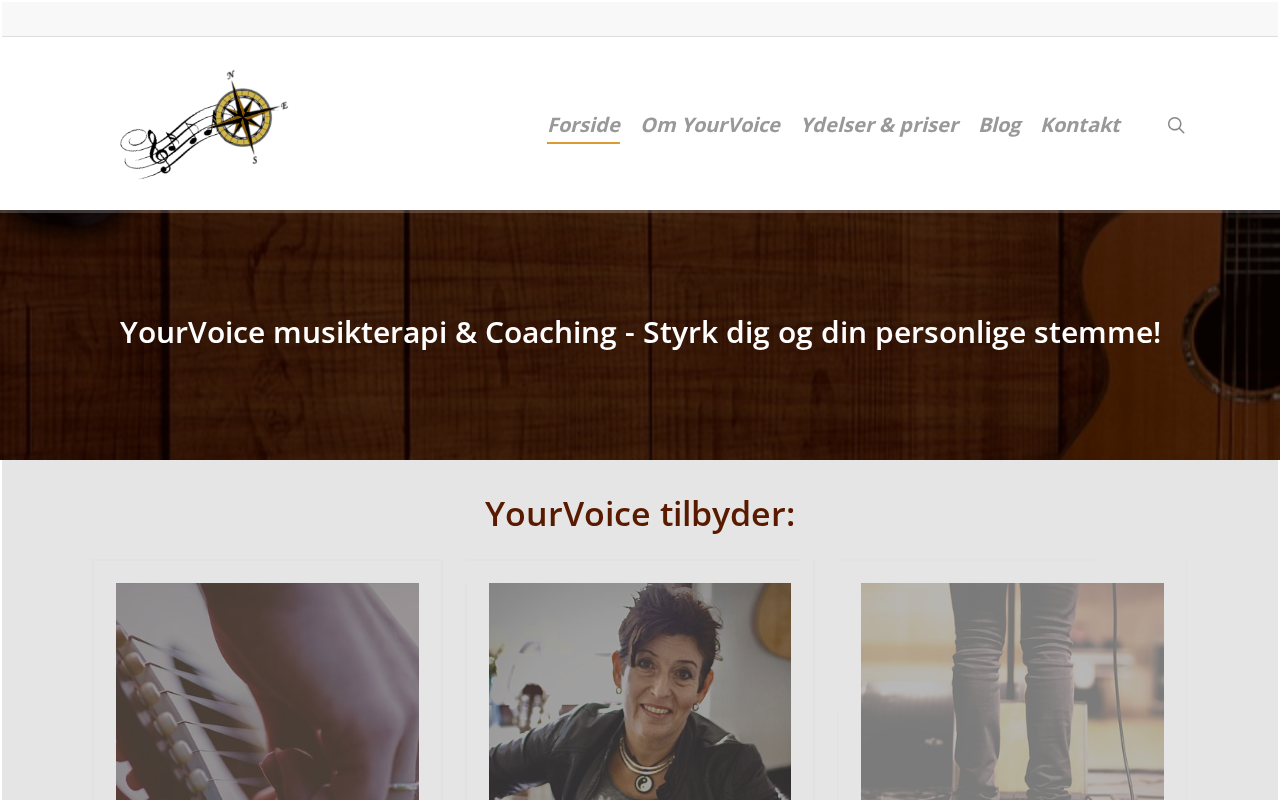Click the 'YourVoice tilbyder:' heading

tap(640, 513)
